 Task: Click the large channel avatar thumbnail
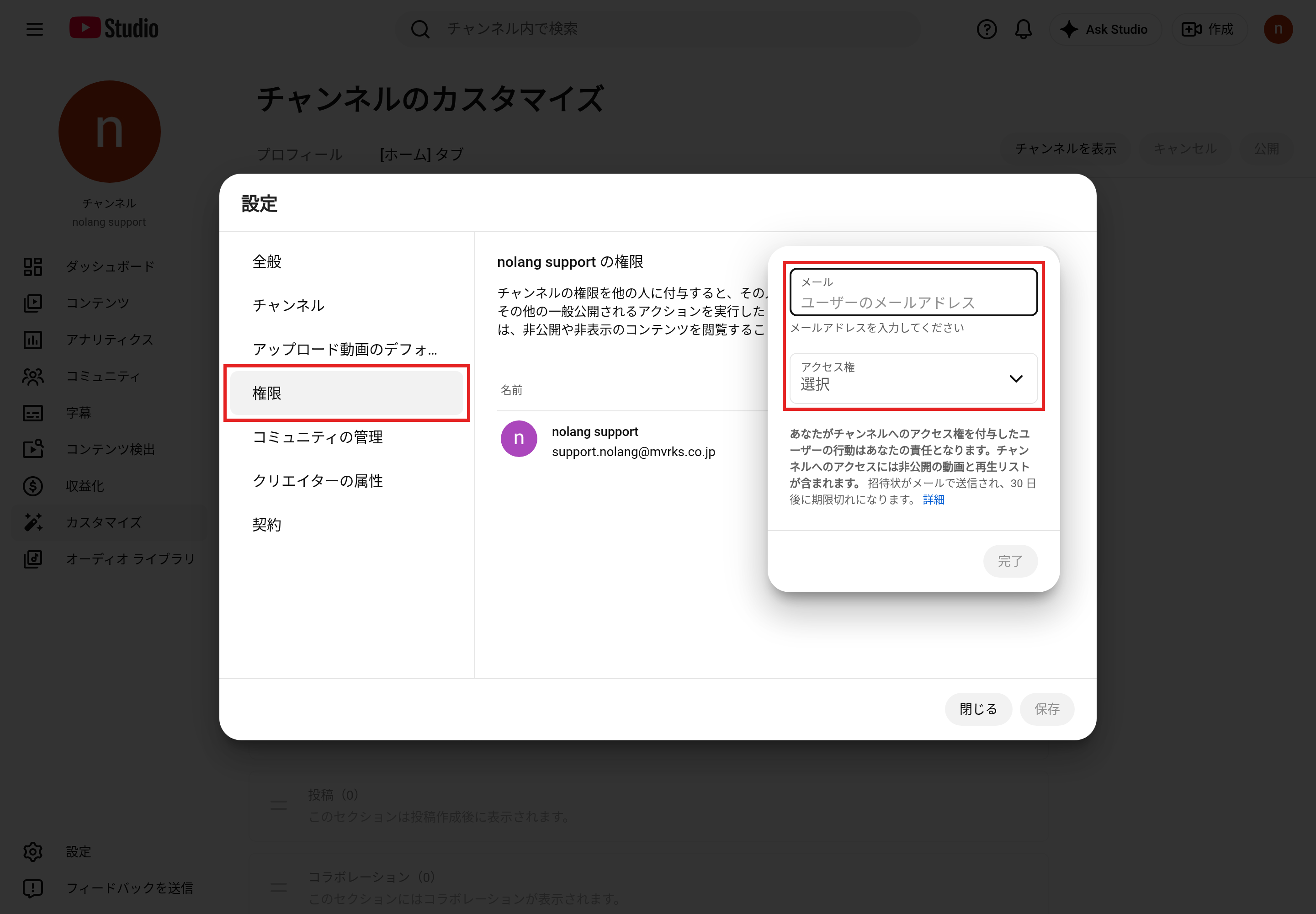[x=109, y=131]
